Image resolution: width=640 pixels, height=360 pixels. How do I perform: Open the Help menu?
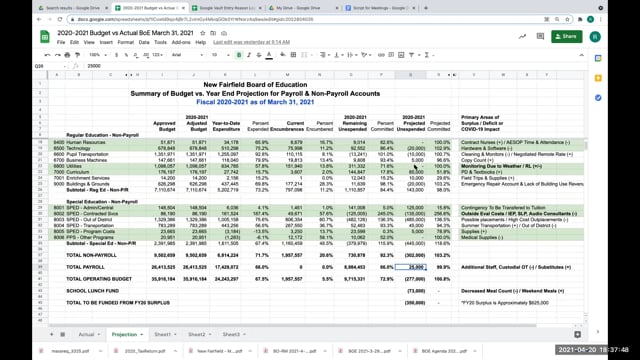[200, 42]
